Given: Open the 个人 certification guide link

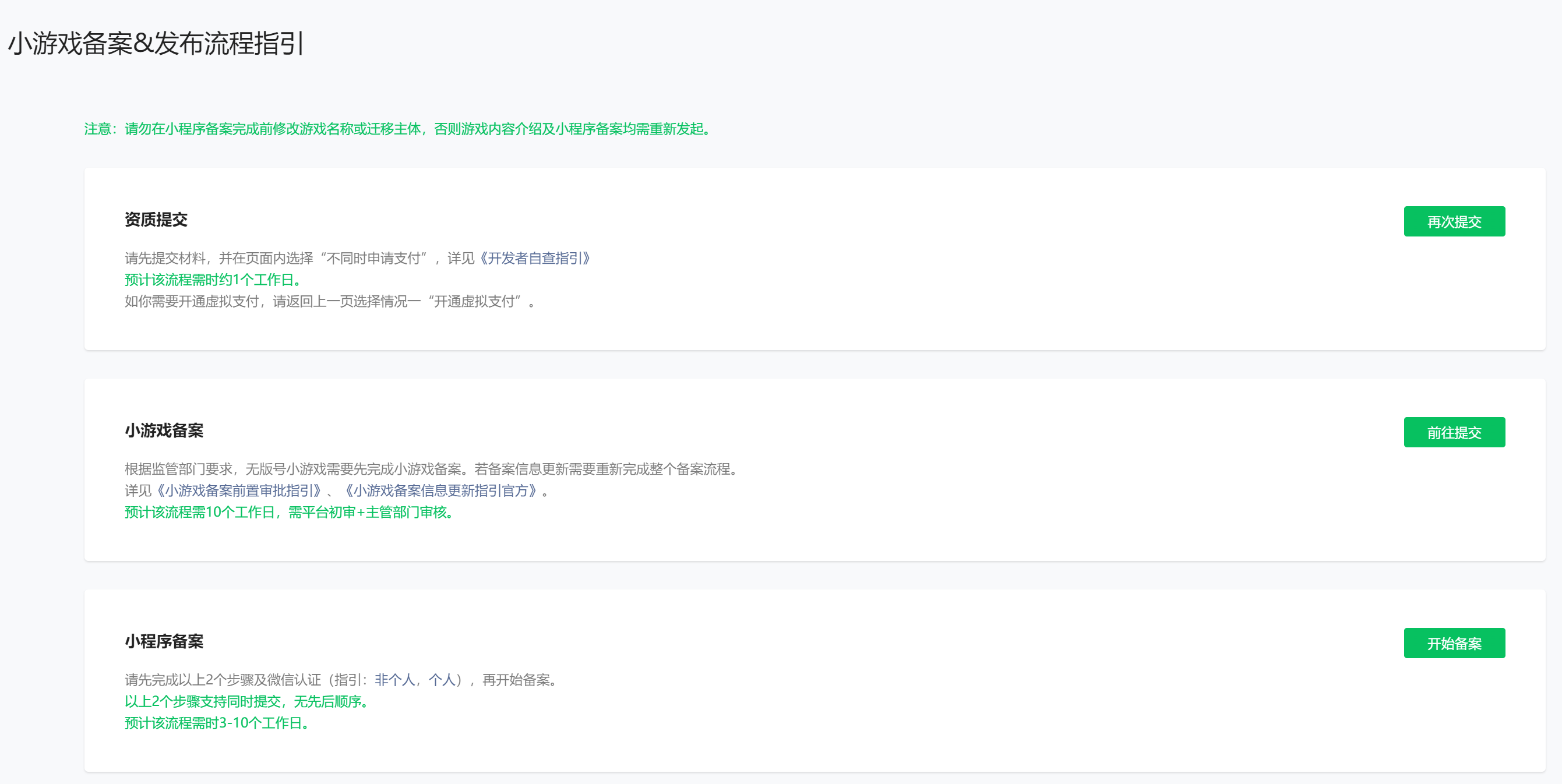Looking at the screenshot, I should [x=442, y=680].
